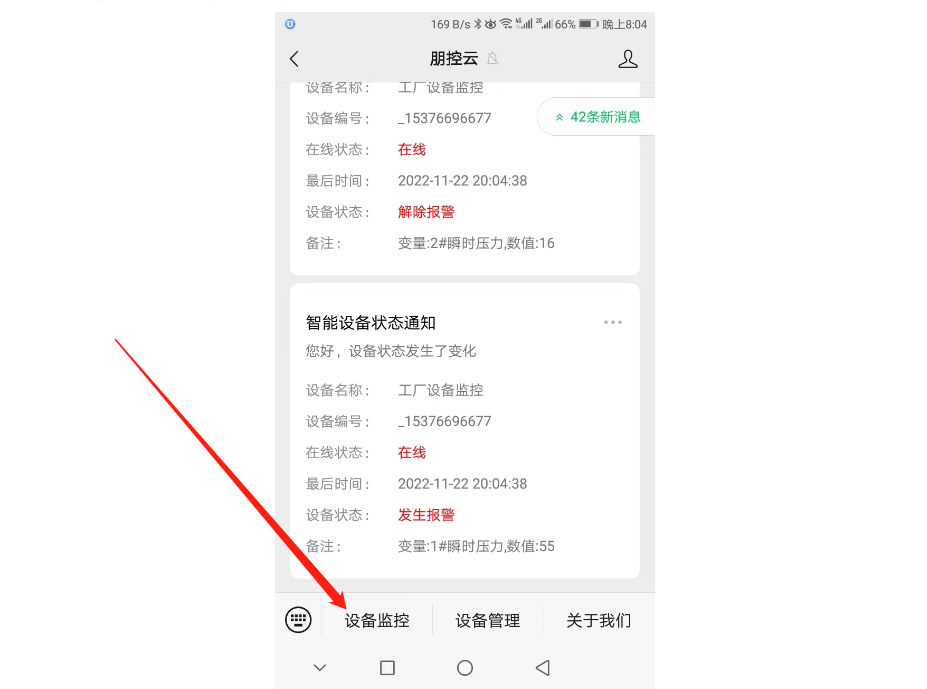Switch to keyboard input mode icon
The height and width of the screenshot is (689, 927).
click(x=298, y=620)
